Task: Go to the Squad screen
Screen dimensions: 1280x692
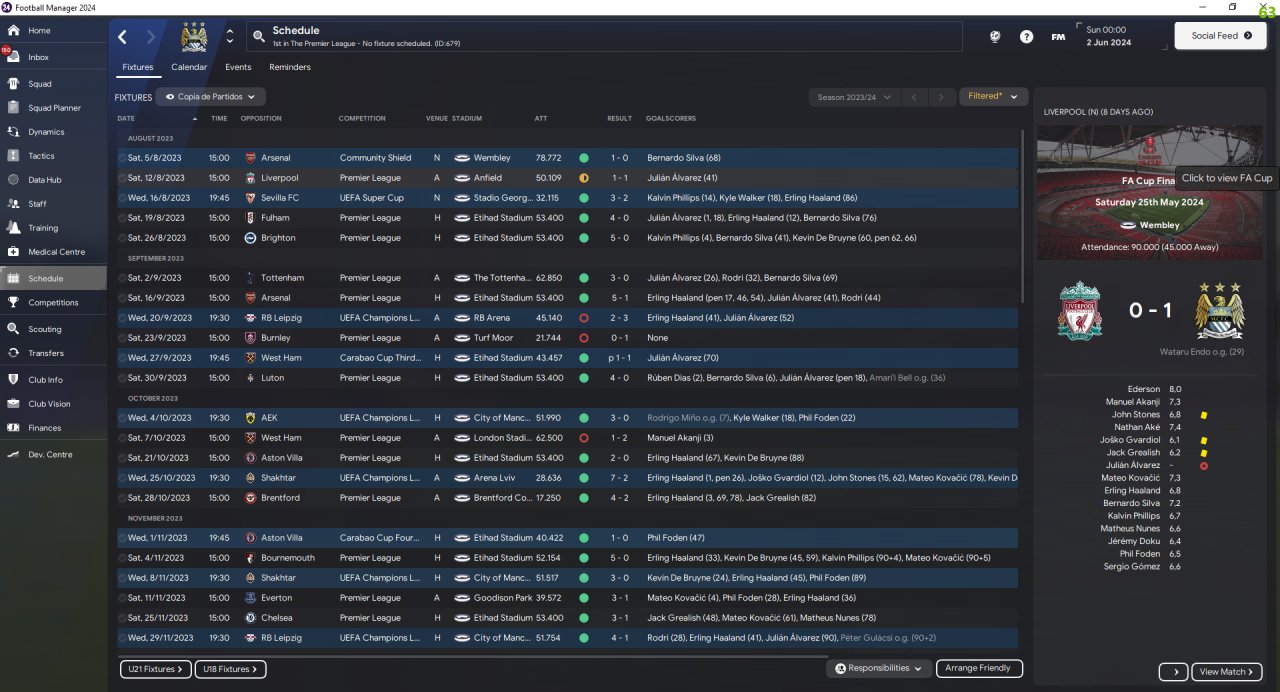Action: (x=53, y=84)
